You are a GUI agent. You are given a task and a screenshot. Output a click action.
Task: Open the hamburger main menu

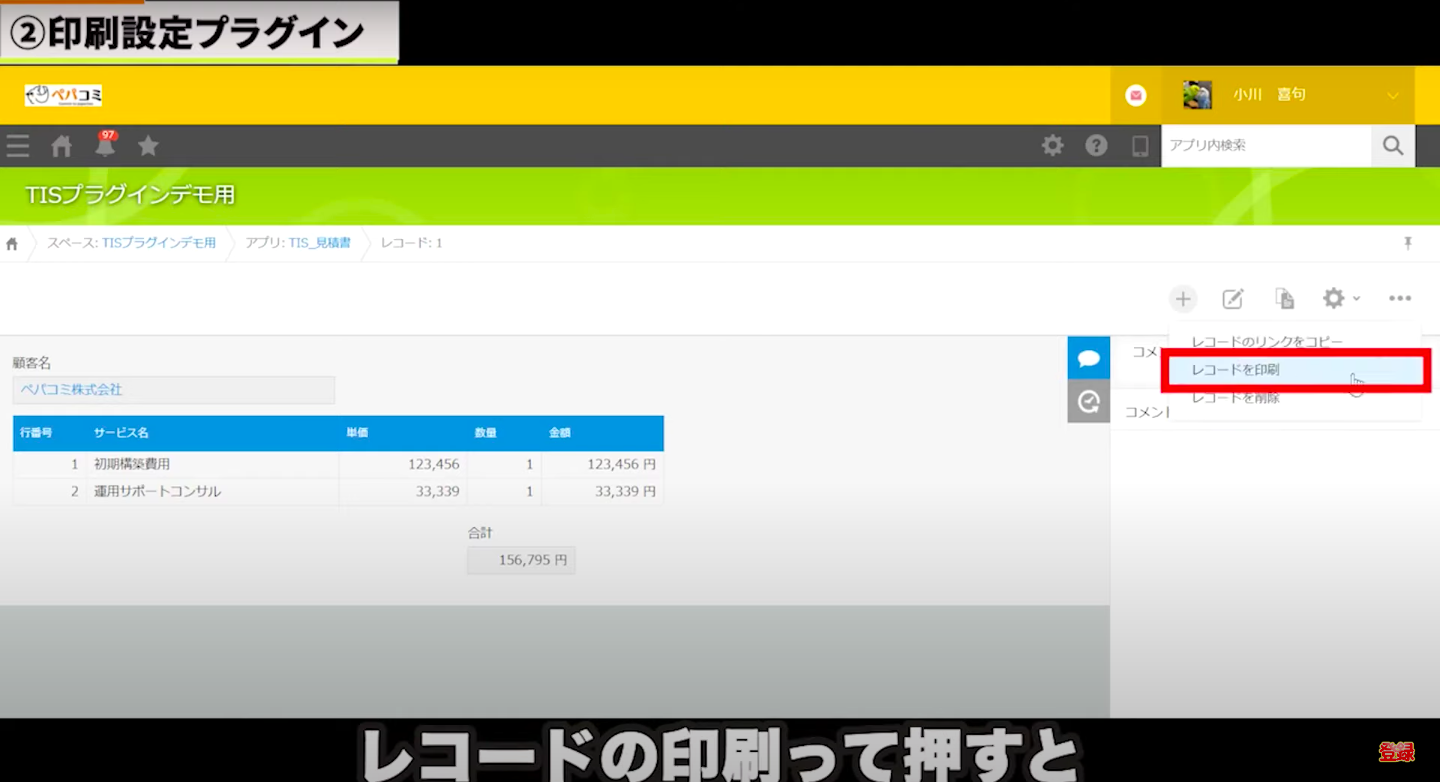(x=17, y=146)
